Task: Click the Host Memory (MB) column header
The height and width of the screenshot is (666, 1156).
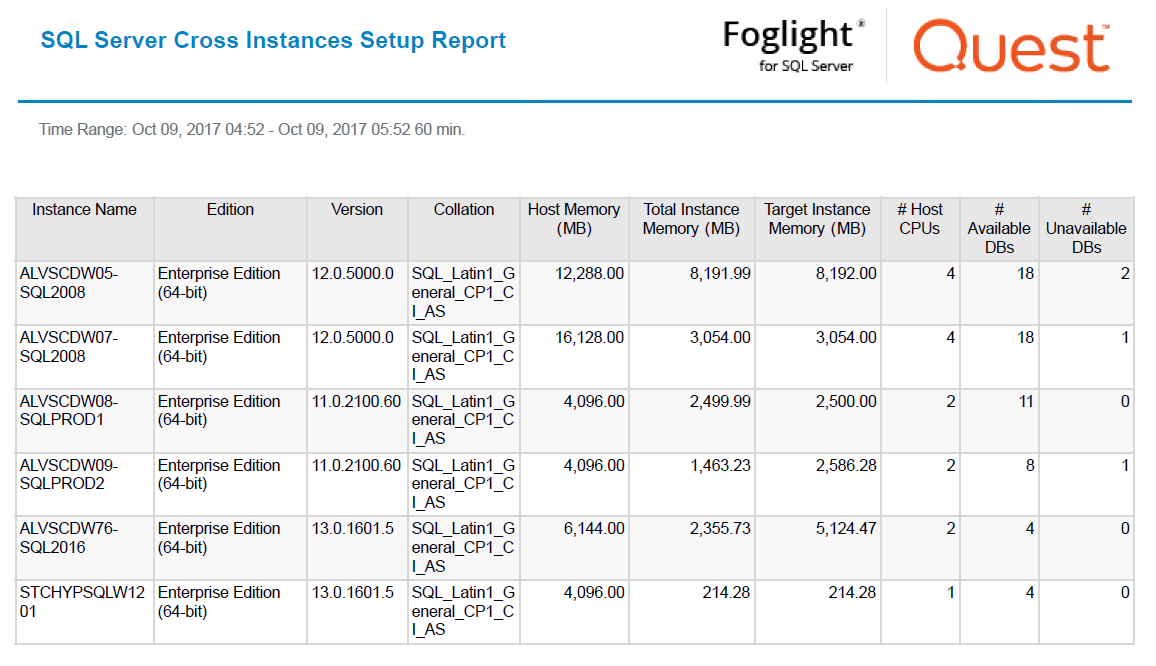Action: 574,219
